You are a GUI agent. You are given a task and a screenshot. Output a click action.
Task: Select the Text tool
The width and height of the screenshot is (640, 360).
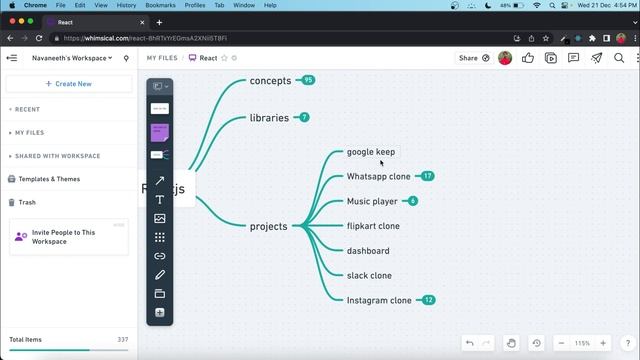[160, 200]
